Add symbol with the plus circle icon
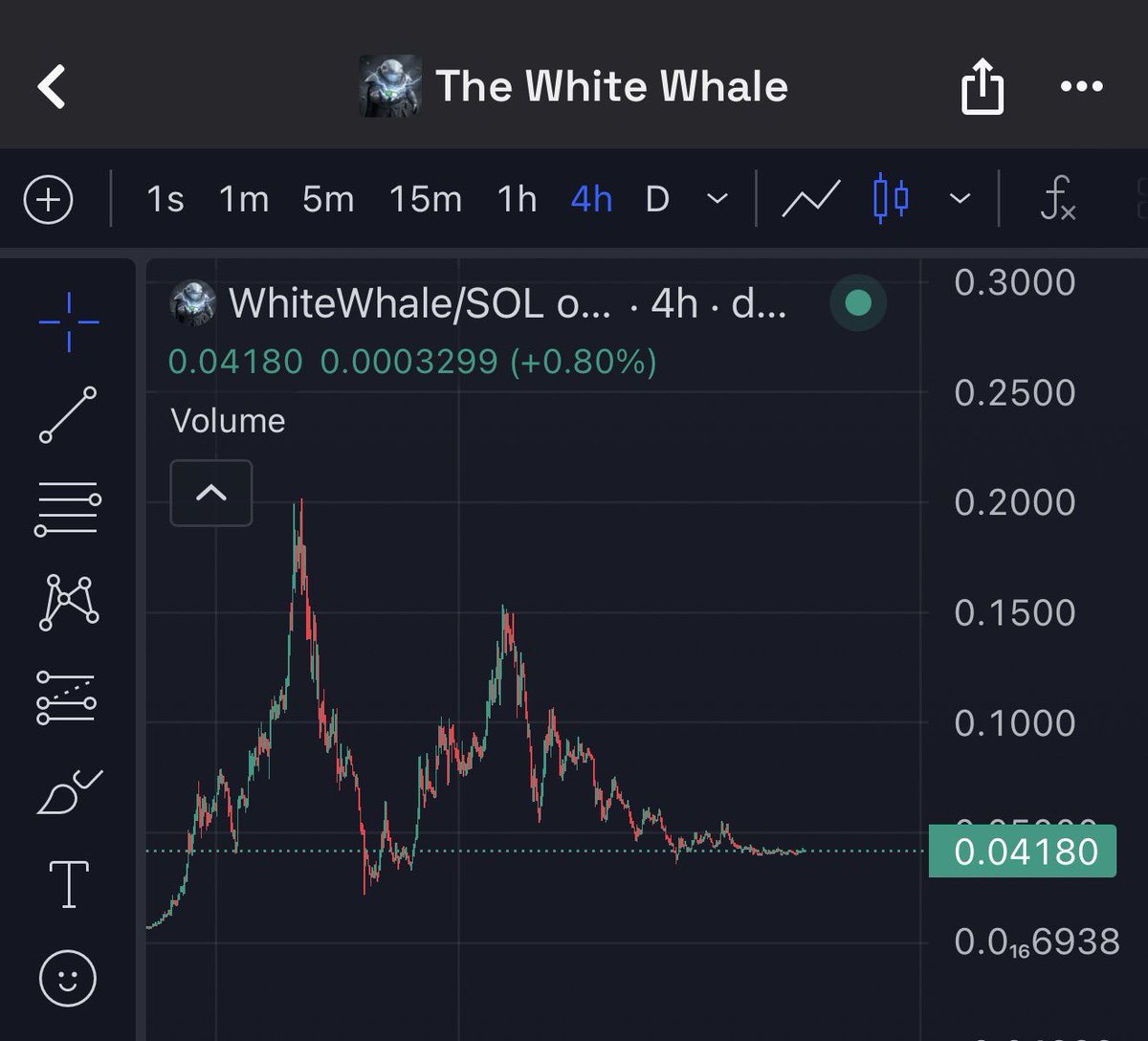Screen dimensions: 1148x1041 pyautogui.click(x=48, y=201)
